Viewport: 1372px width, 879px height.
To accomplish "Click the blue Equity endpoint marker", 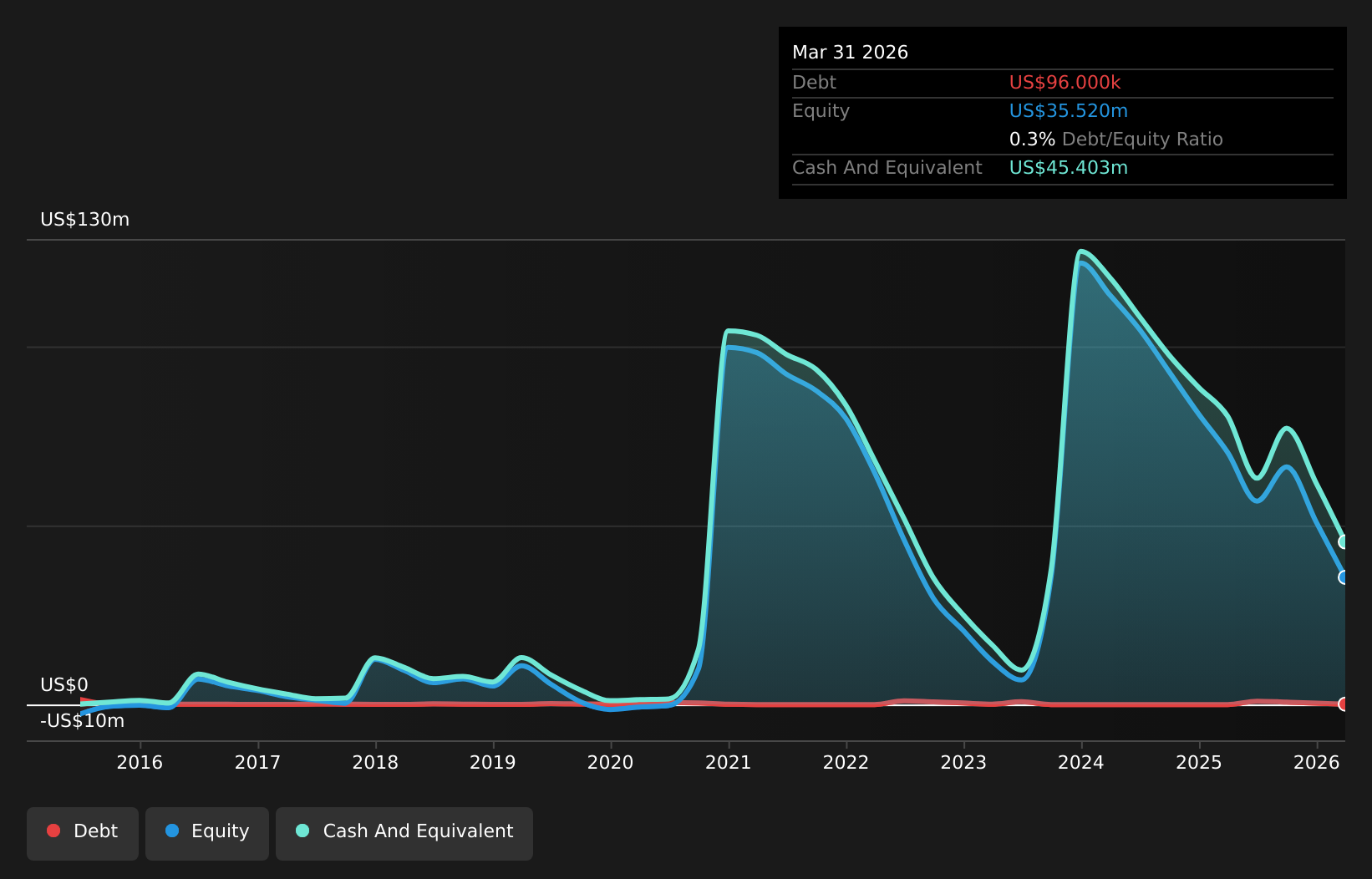I will [x=1344, y=577].
